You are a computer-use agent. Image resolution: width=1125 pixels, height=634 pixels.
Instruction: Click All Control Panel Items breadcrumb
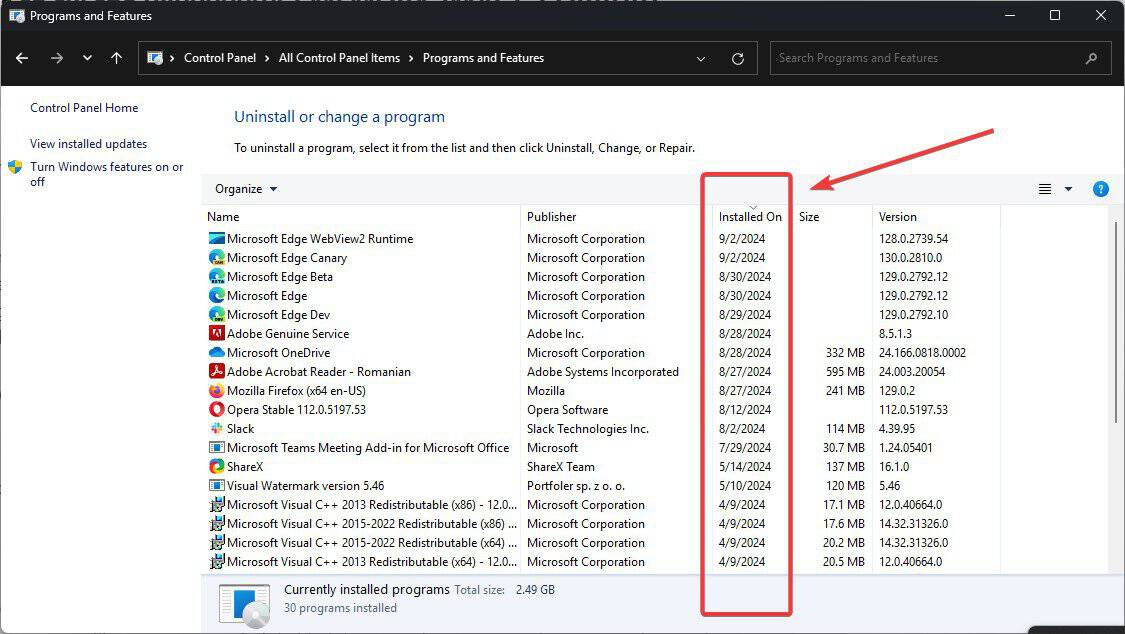tap(339, 58)
